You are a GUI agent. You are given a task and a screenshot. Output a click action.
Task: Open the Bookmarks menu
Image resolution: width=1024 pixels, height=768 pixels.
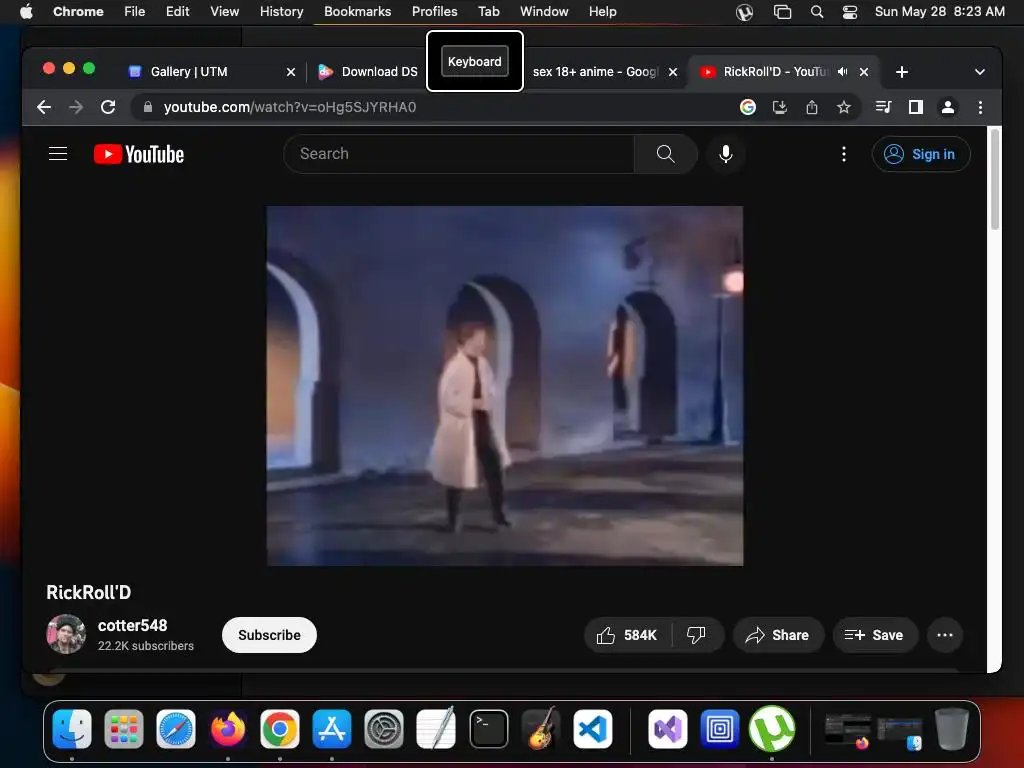[357, 12]
